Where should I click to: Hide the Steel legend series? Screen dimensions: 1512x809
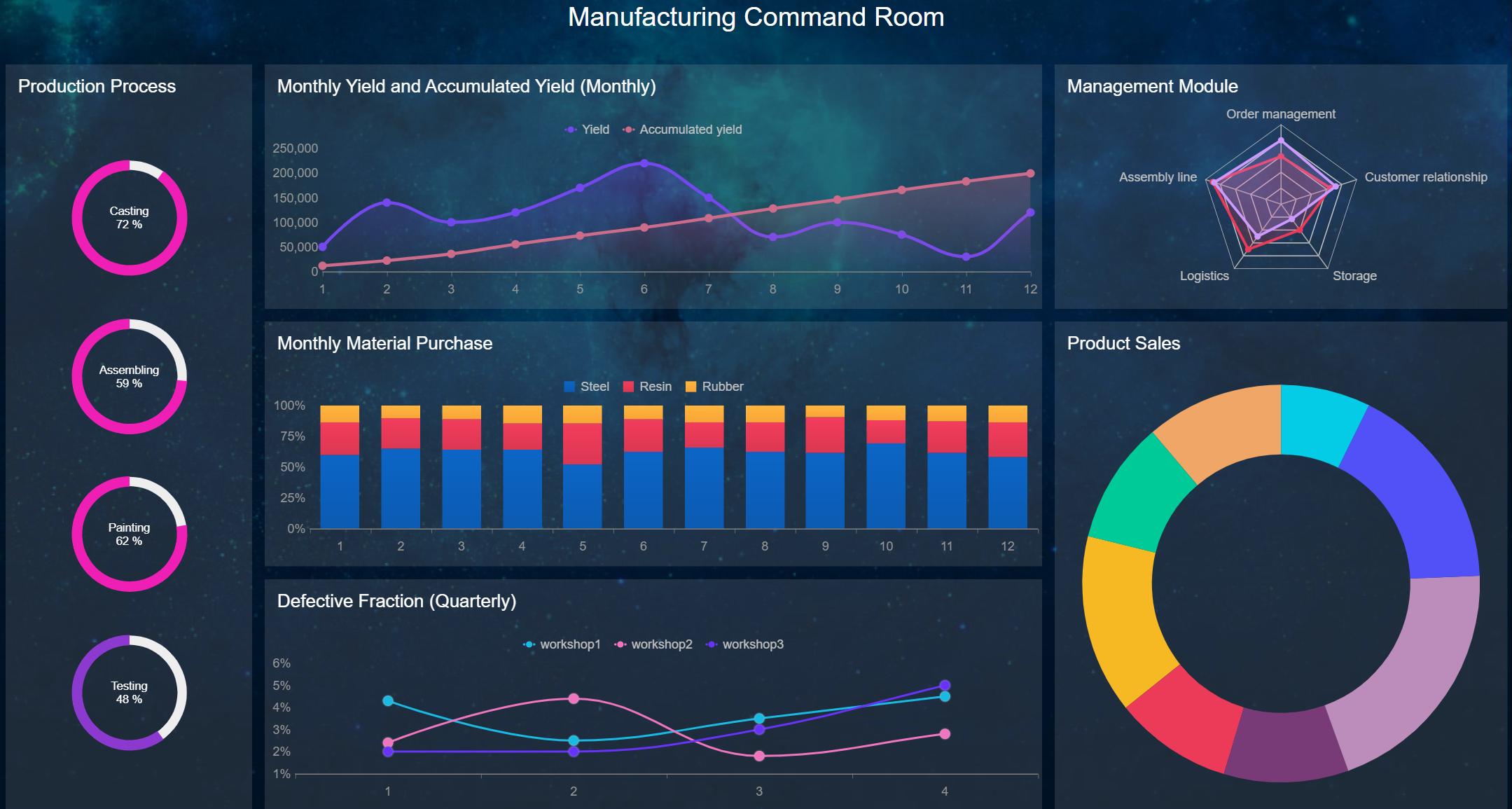pyautogui.click(x=586, y=387)
